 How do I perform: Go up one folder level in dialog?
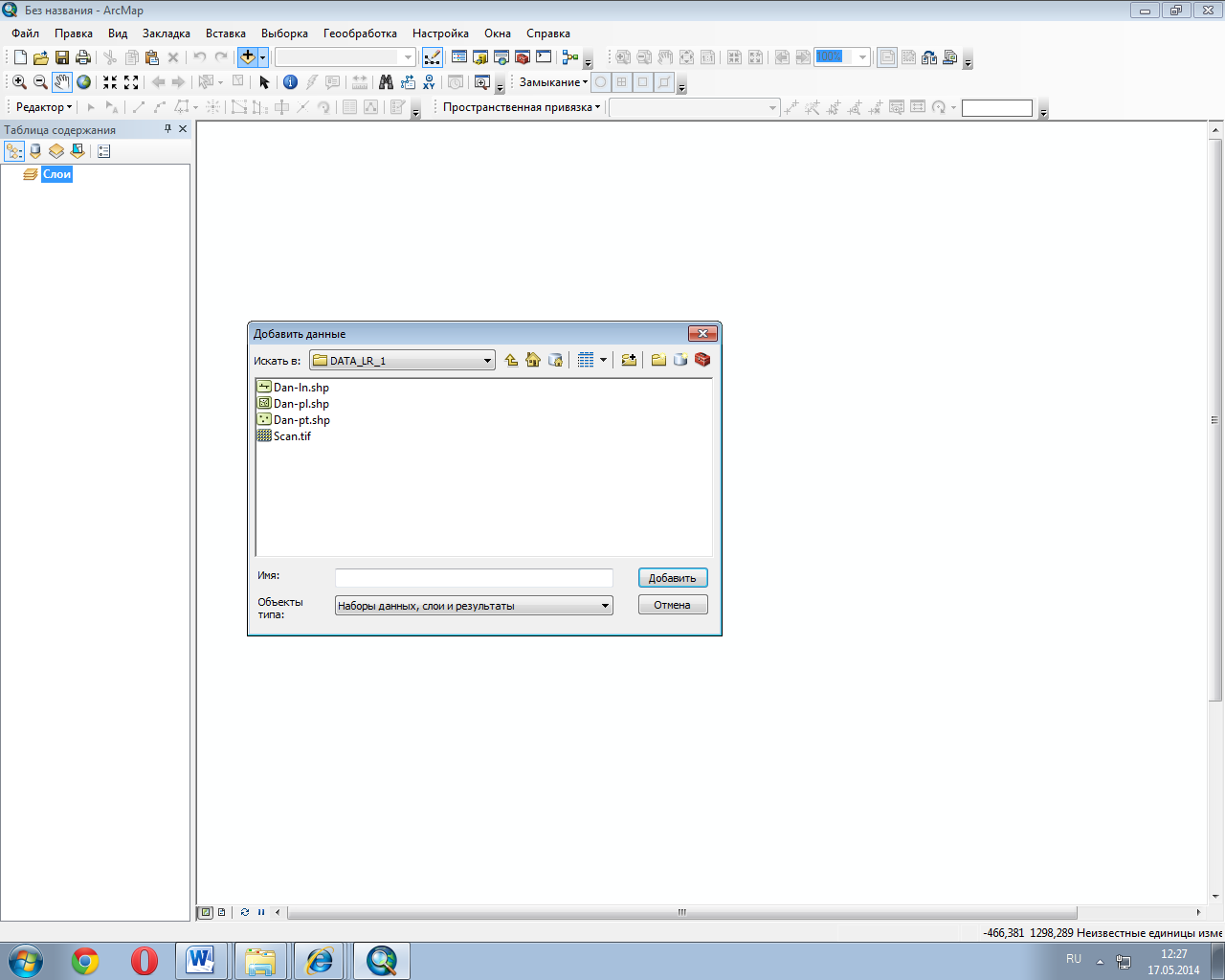tap(511, 361)
